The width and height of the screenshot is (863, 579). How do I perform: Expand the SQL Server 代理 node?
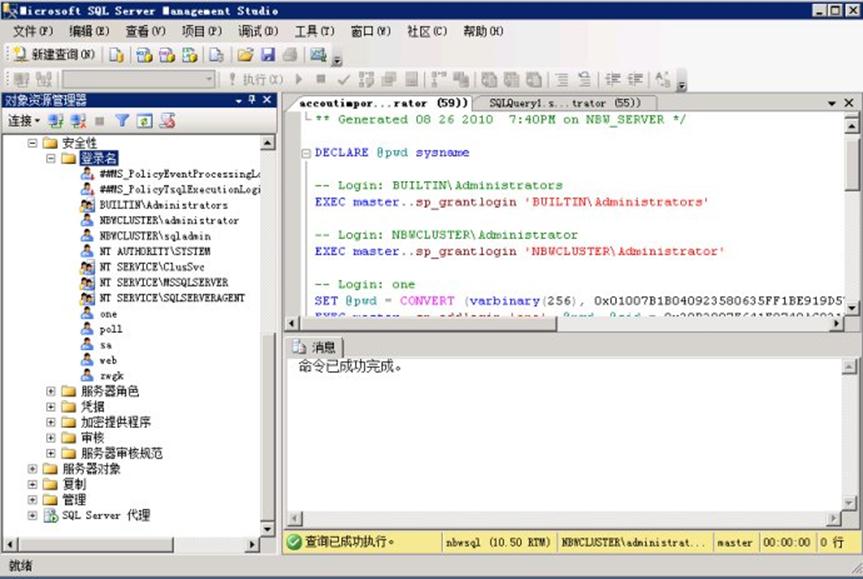coord(32,515)
